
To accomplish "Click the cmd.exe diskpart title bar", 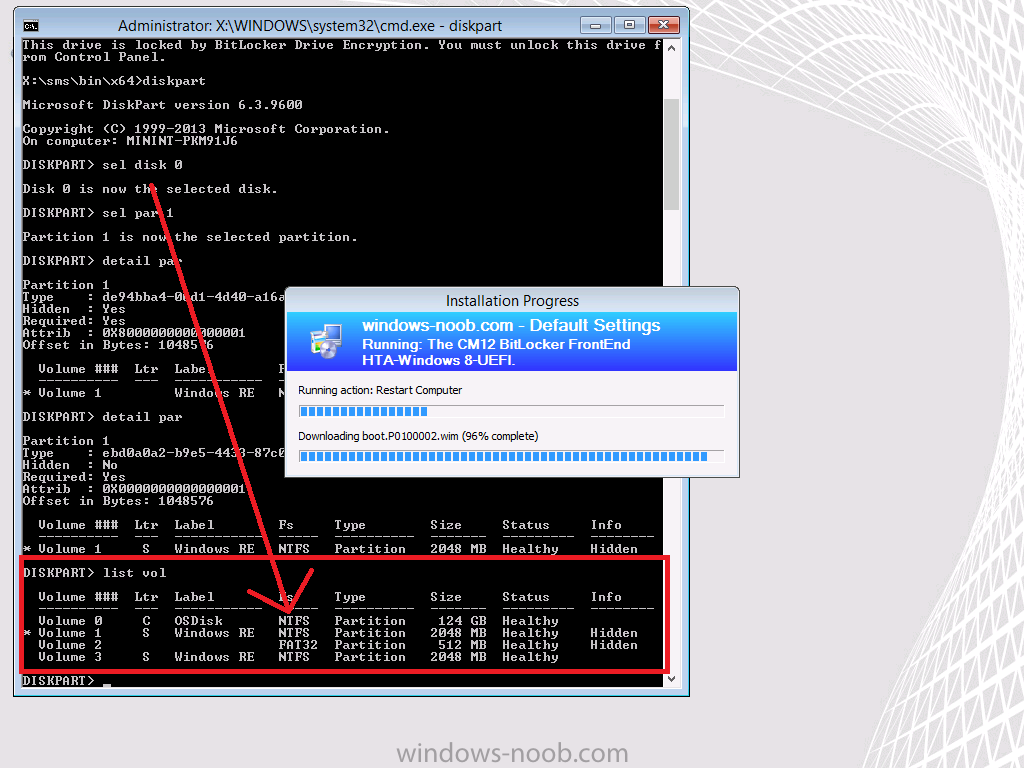I will pyautogui.click(x=310, y=25).
